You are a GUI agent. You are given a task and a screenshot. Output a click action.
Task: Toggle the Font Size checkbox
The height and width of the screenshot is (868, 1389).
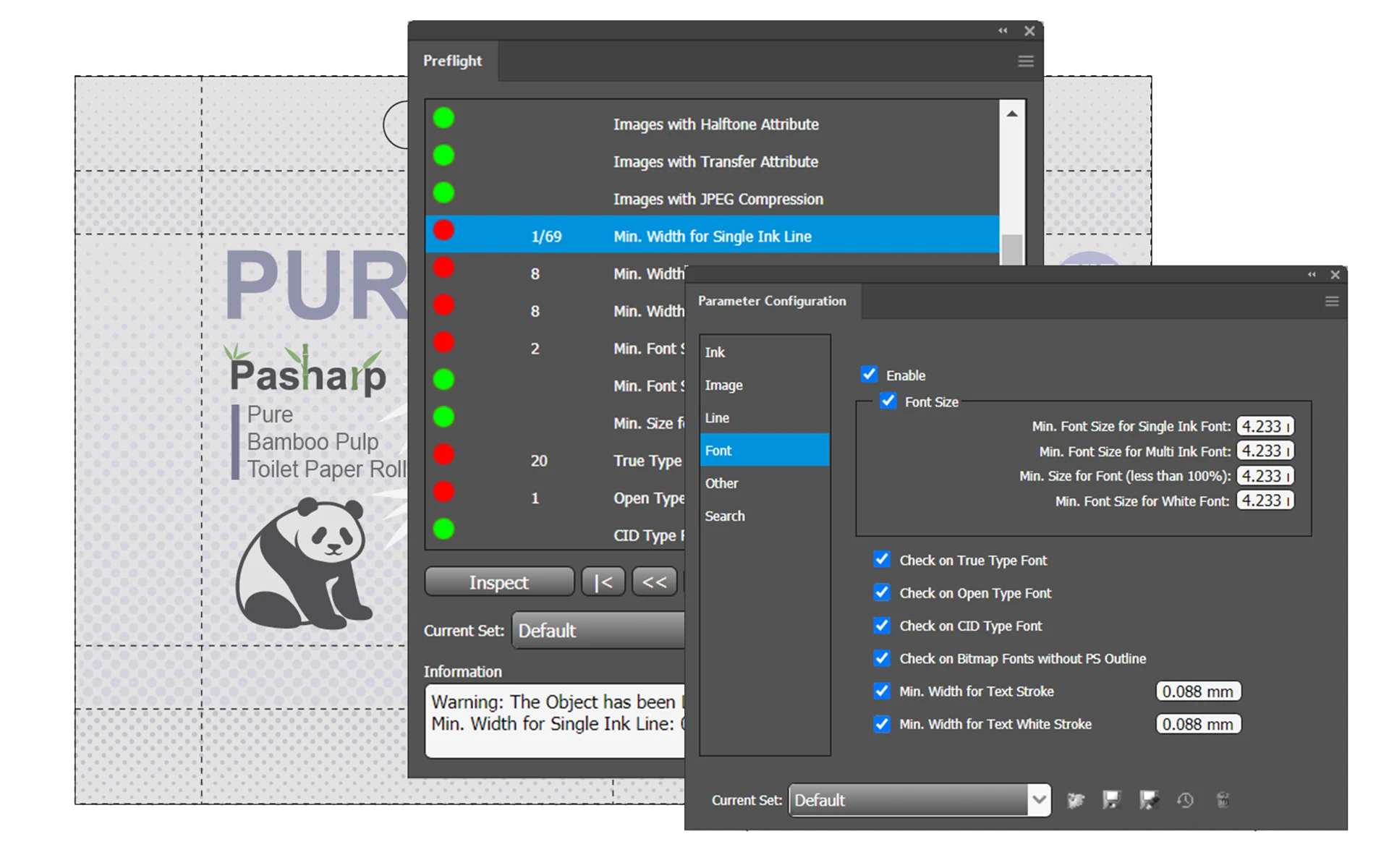click(x=888, y=401)
